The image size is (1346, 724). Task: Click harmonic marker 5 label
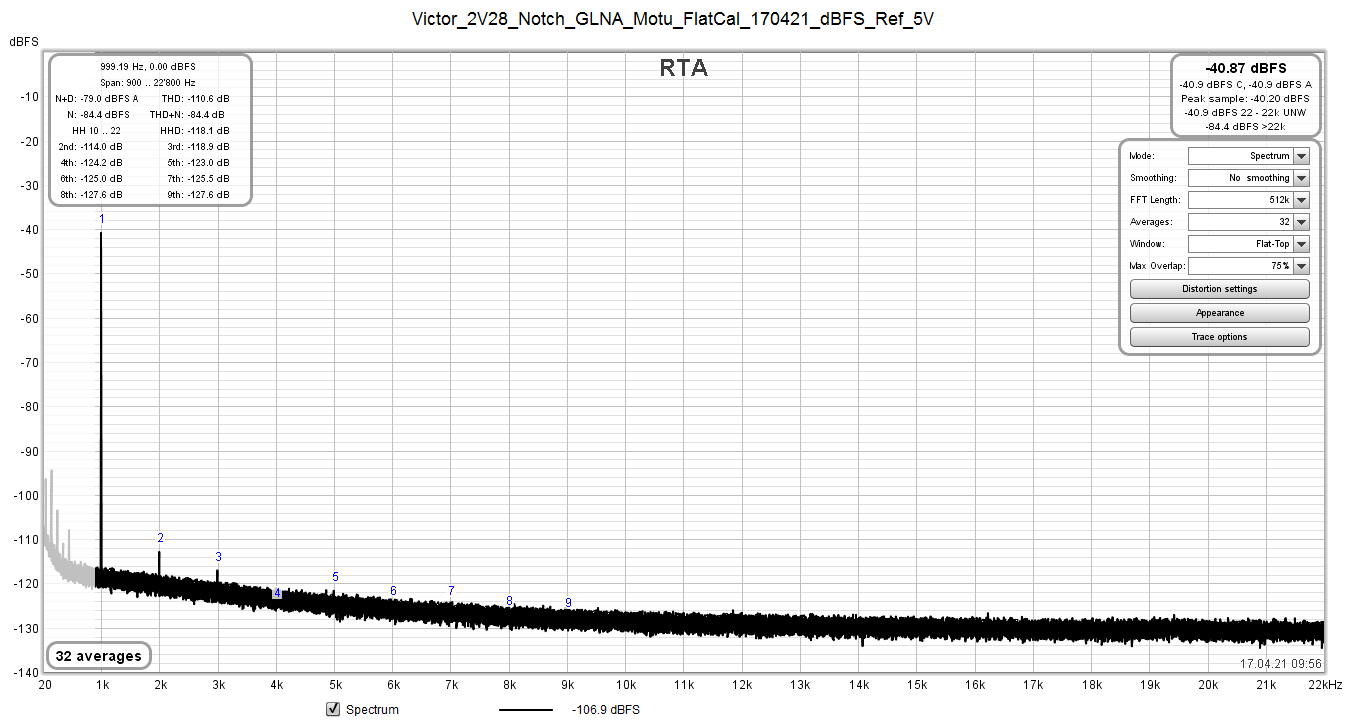335,577
